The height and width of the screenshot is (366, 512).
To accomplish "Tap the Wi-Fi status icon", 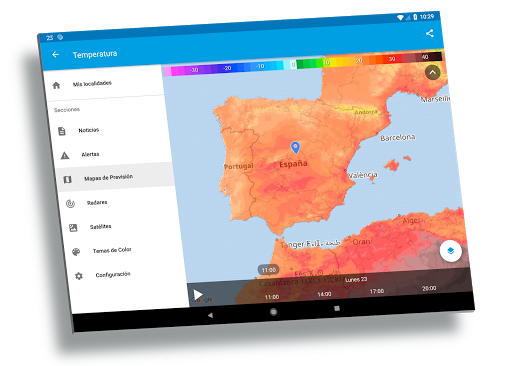I will 400,17.
